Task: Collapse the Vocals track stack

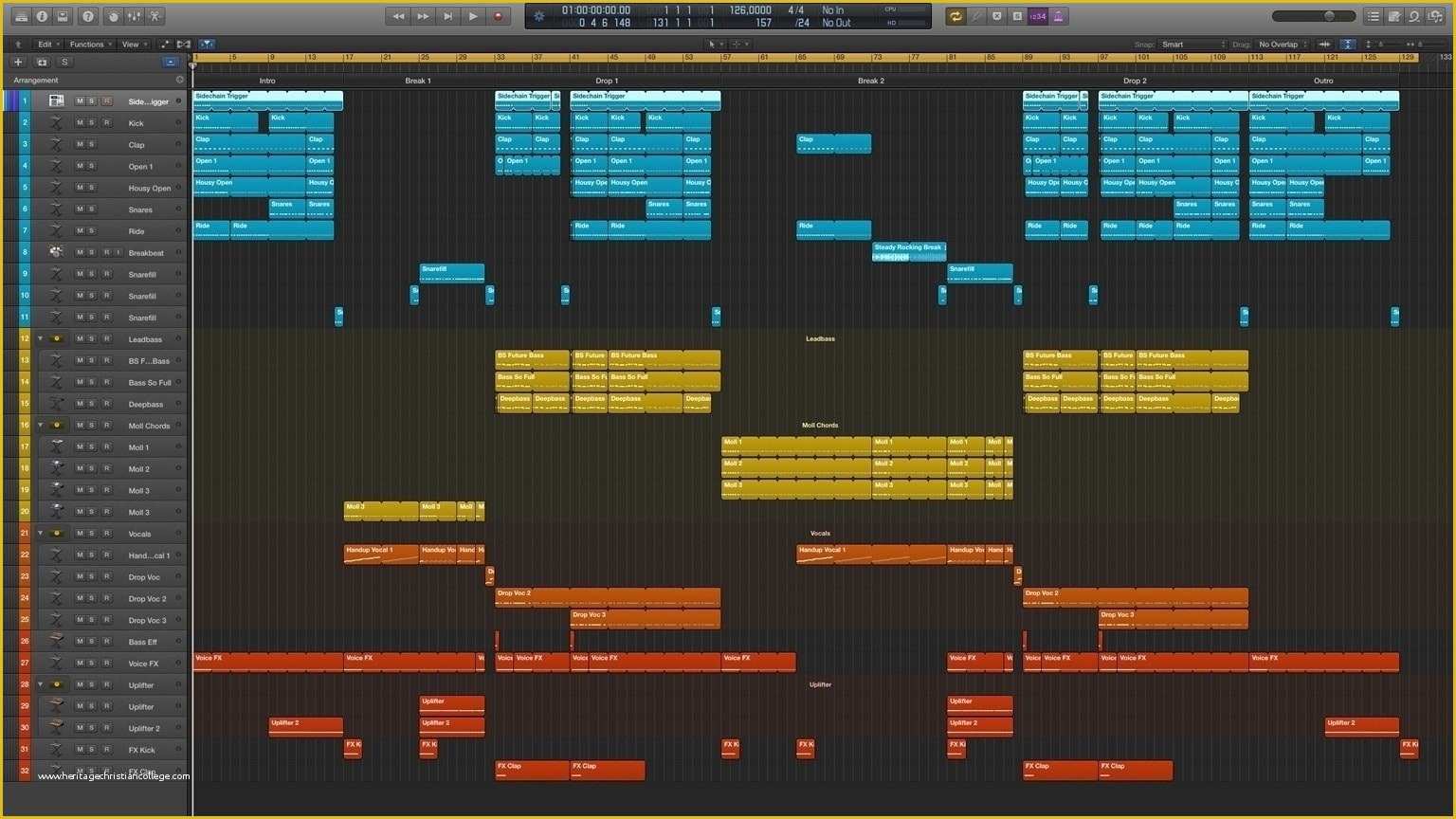Action: point(40,534)
